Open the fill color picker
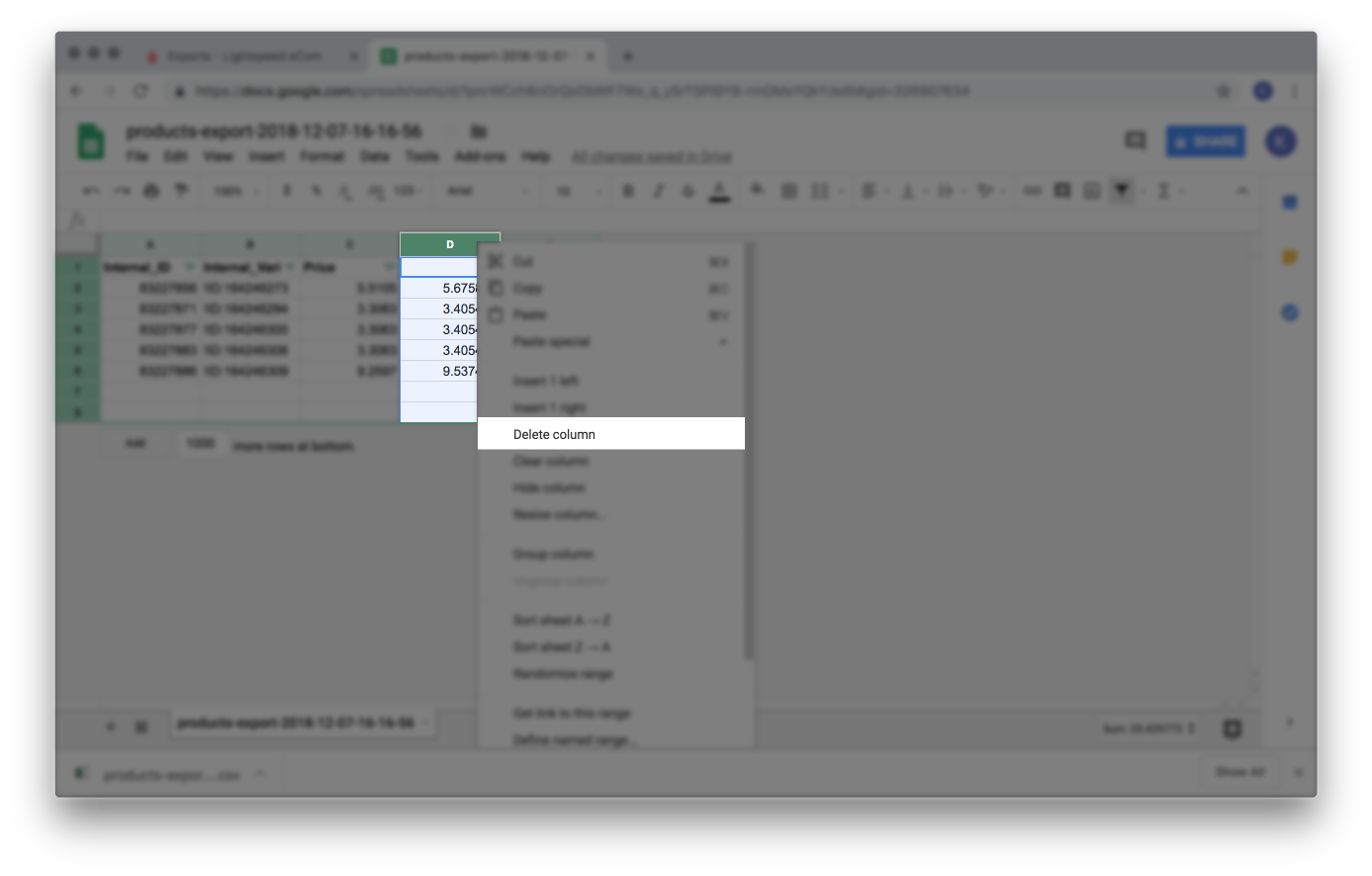Image resolution: width=1372 pixels, height=876 pixels. pos(758,190)
